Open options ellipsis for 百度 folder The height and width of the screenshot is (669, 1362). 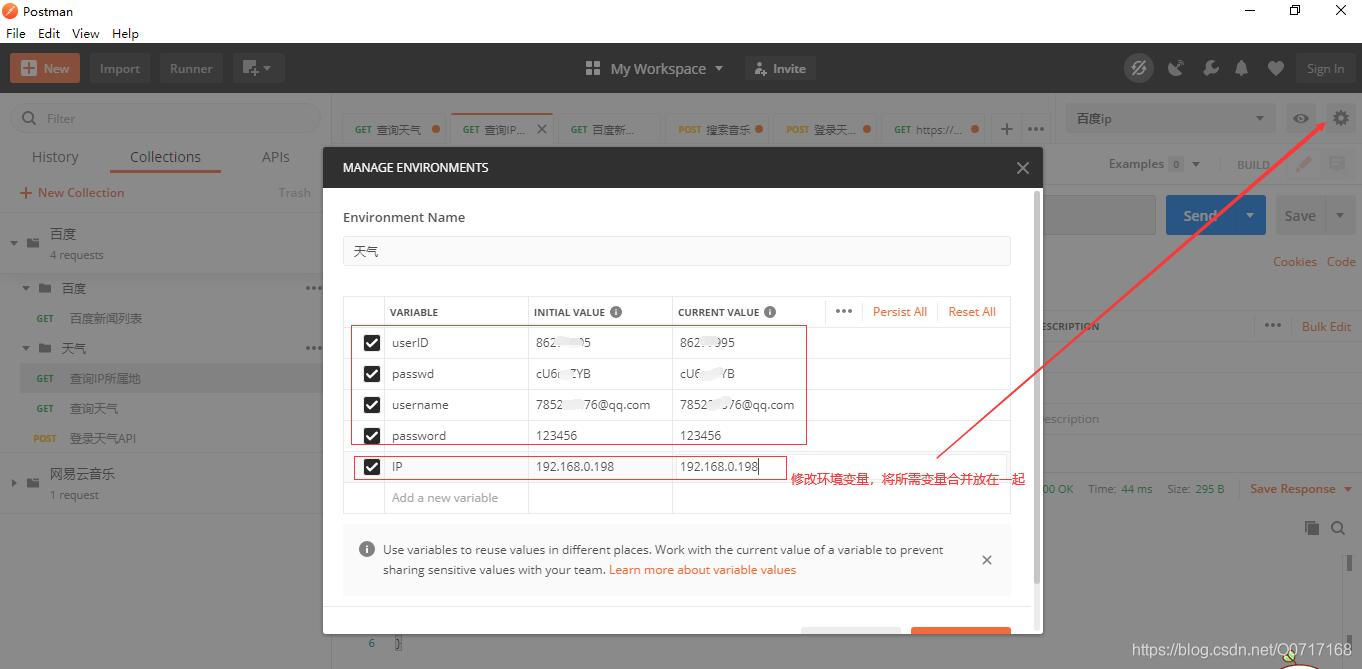[314, 288]
